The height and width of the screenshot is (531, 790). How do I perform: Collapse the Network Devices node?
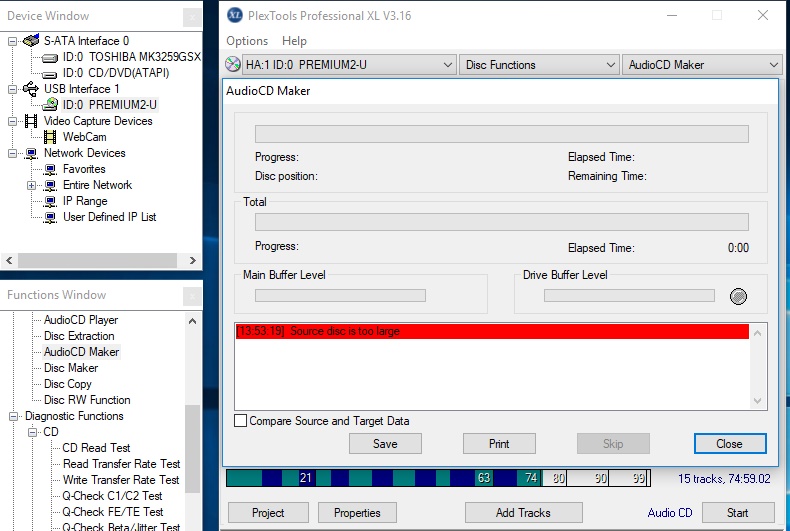(12, 153)
